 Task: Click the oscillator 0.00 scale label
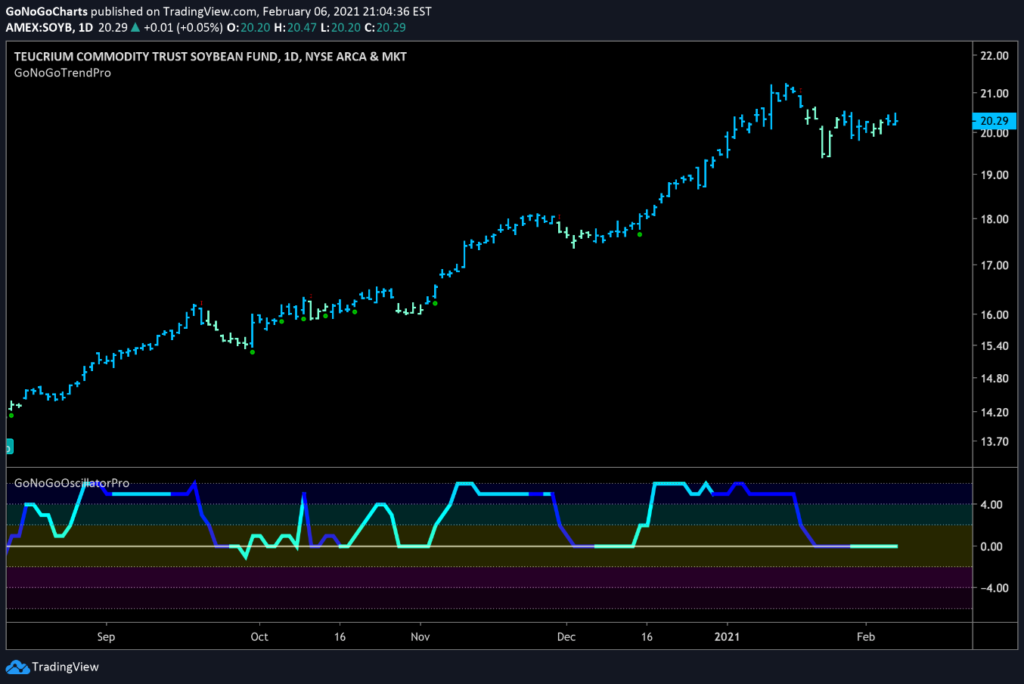(x=991, y=547)
